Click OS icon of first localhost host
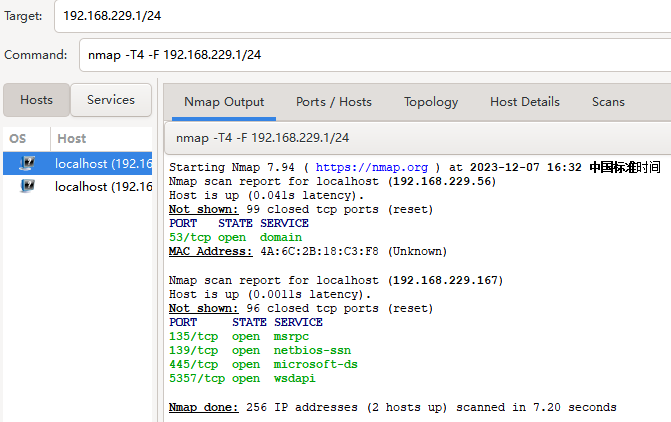 27,163
